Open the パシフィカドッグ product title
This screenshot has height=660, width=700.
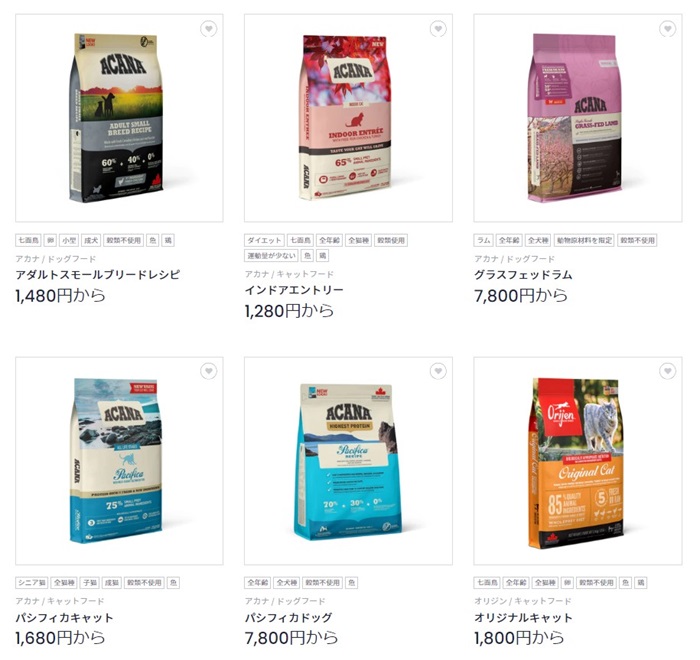[289, 618]
